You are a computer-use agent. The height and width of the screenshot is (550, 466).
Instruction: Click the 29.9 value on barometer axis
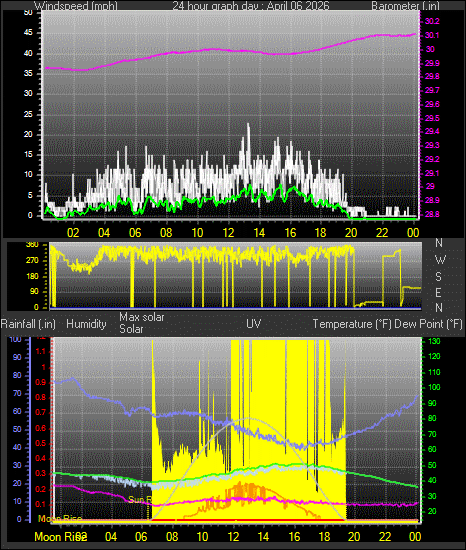[432, 63]
